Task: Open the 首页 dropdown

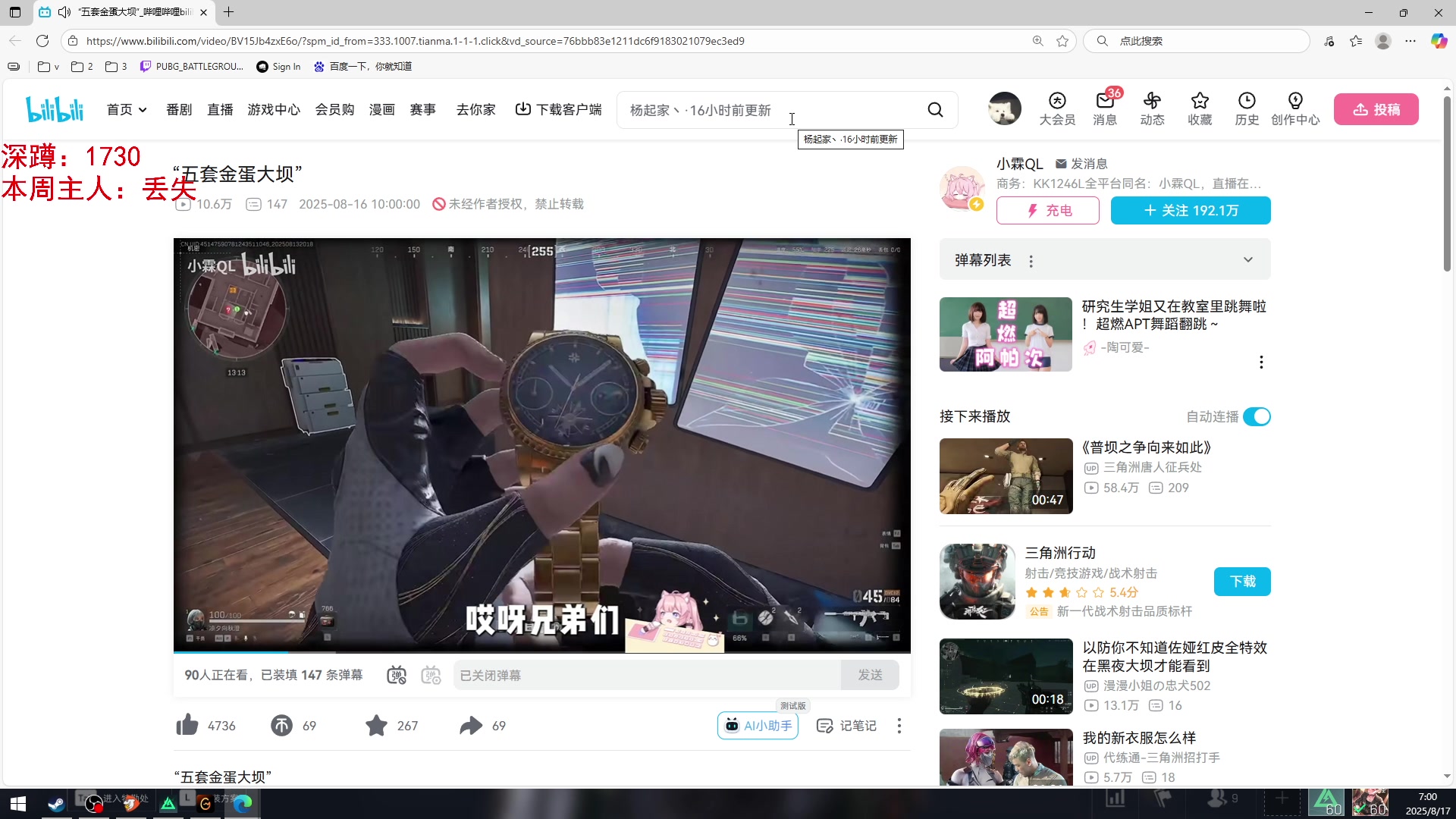Action: click(127, 110)
